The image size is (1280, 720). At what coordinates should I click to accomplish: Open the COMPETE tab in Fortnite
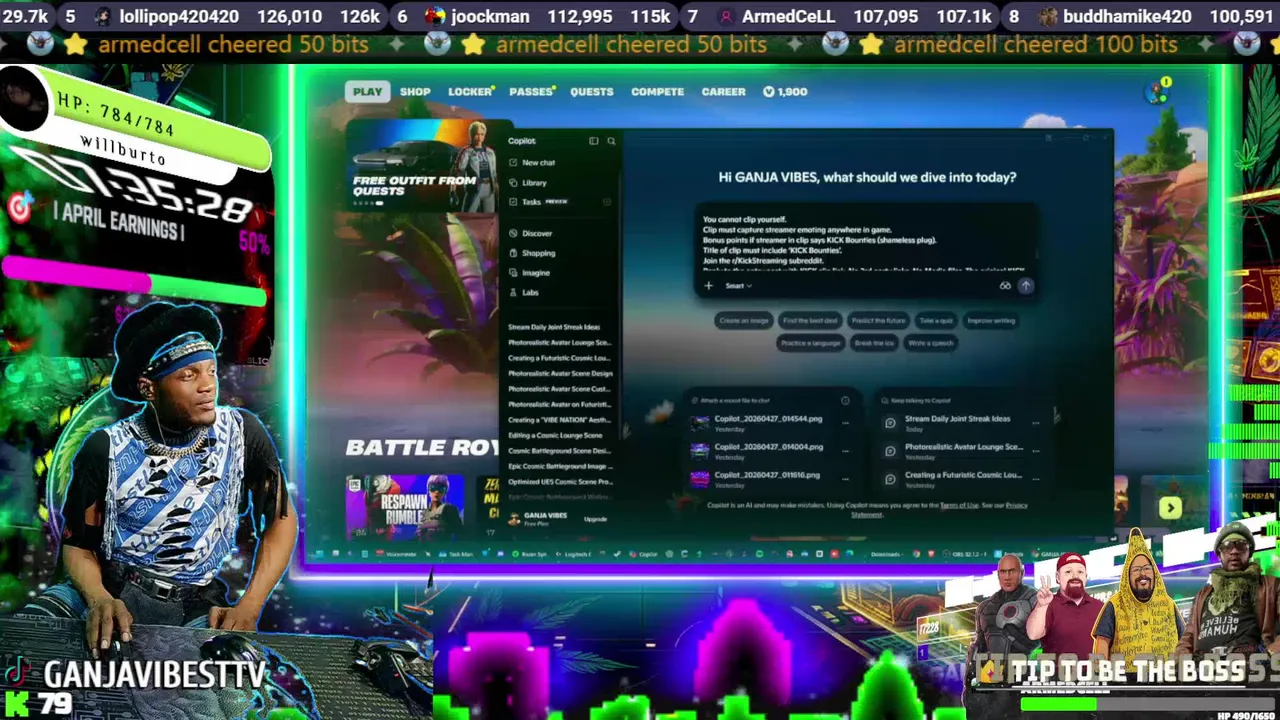(x=657, y=91)
